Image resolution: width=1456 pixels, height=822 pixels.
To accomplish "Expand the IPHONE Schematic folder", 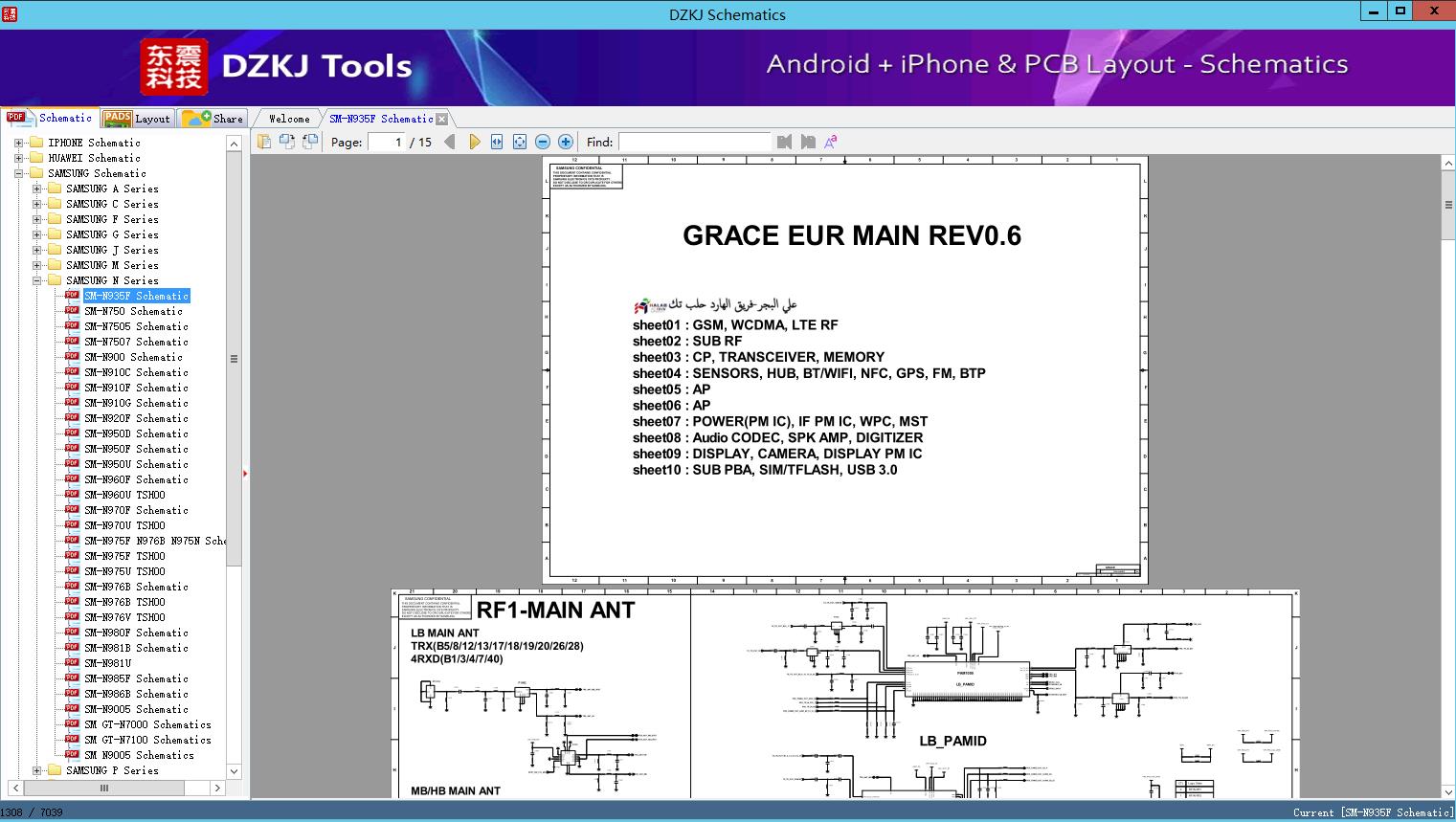I will pyautogui.click(x=18, y=143).
